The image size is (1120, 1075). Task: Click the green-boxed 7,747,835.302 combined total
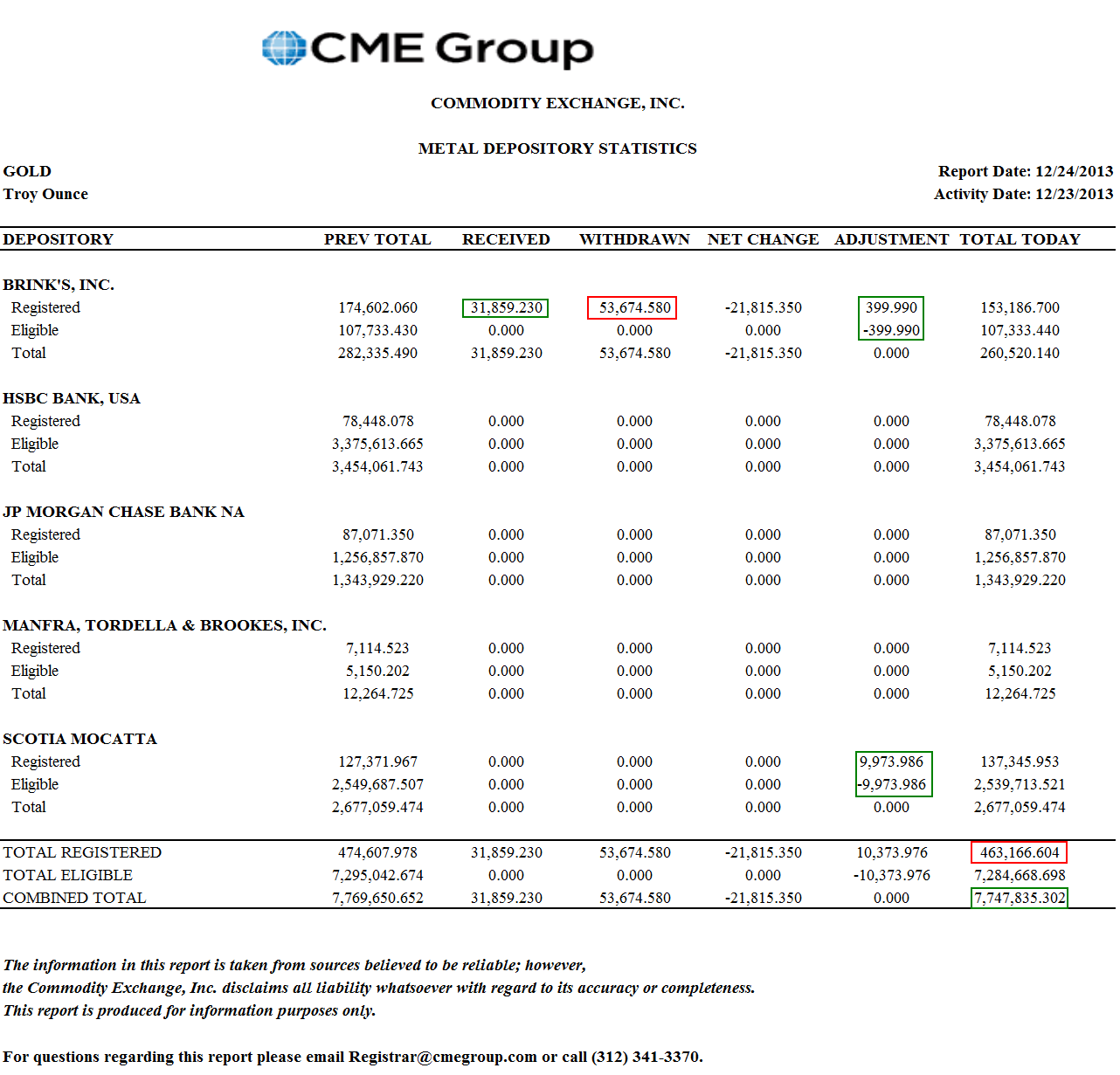[1020, 898]
